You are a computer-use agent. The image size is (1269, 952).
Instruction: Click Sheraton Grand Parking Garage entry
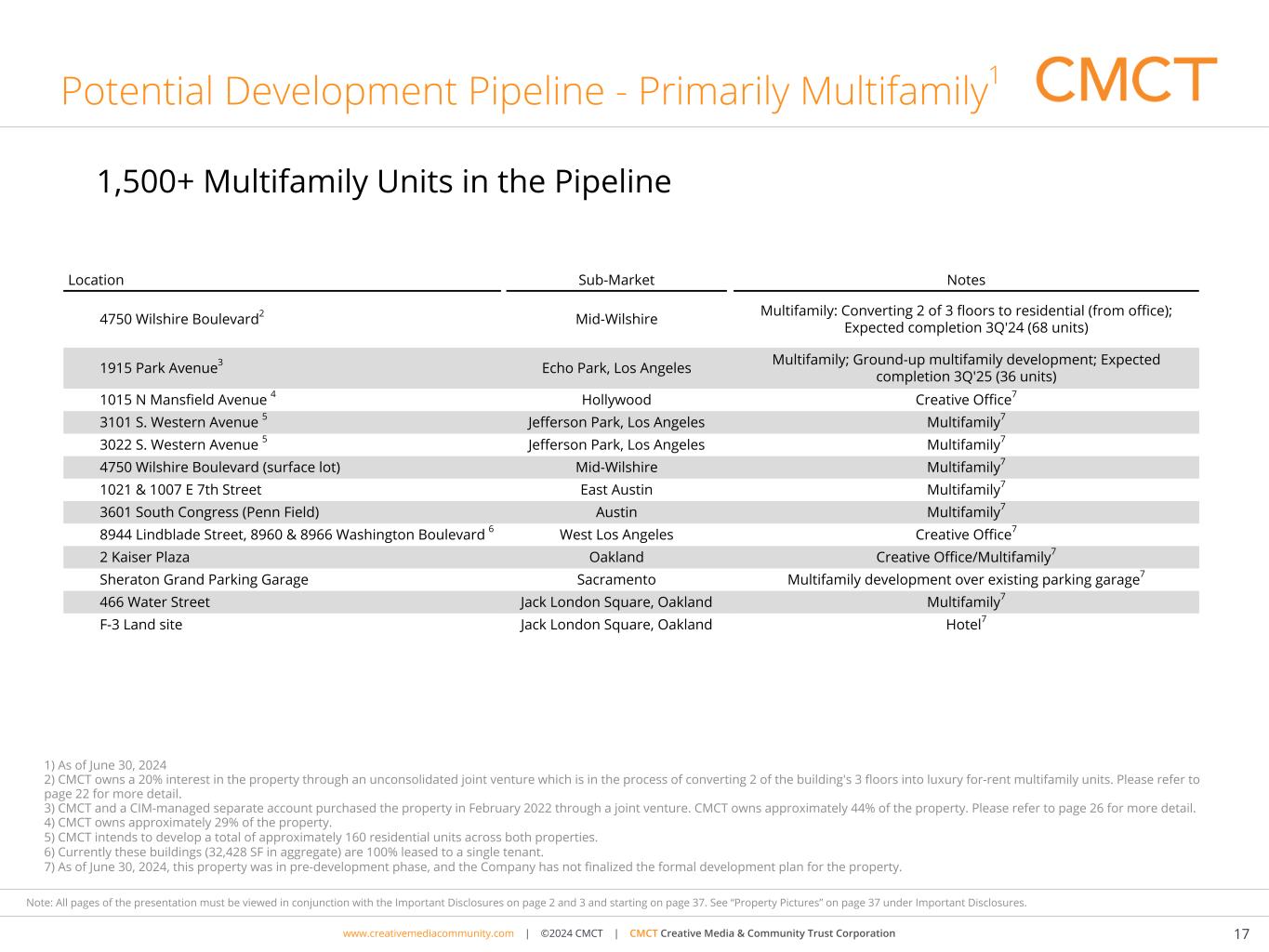204,579
